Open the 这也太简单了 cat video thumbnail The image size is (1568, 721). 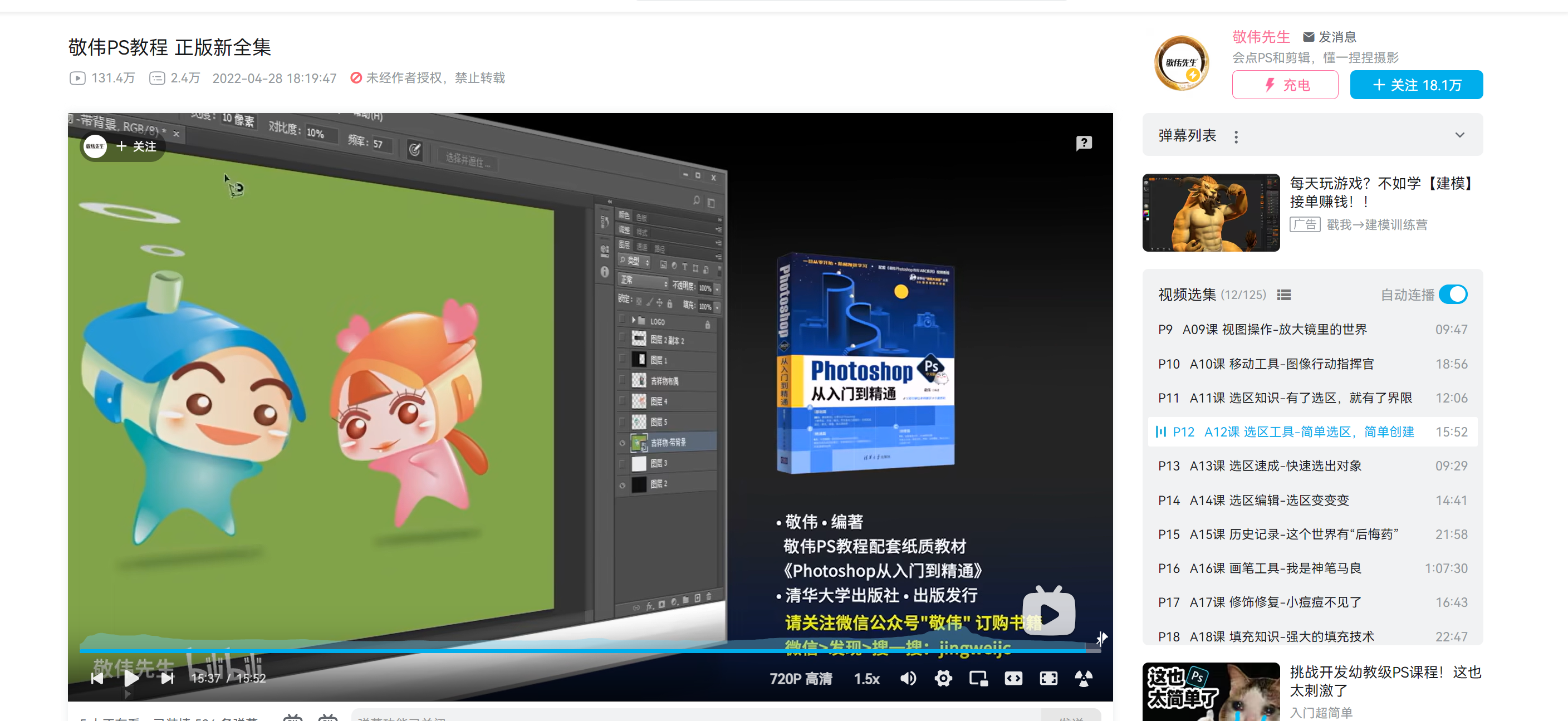click(x=1211, y=692)
